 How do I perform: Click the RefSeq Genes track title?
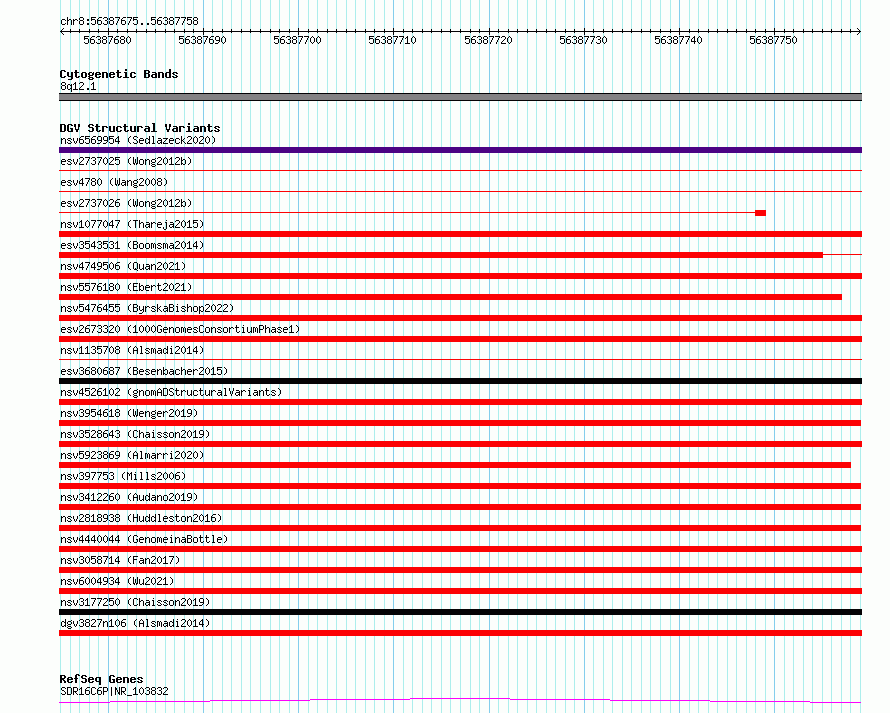click(x=102, y=679)
